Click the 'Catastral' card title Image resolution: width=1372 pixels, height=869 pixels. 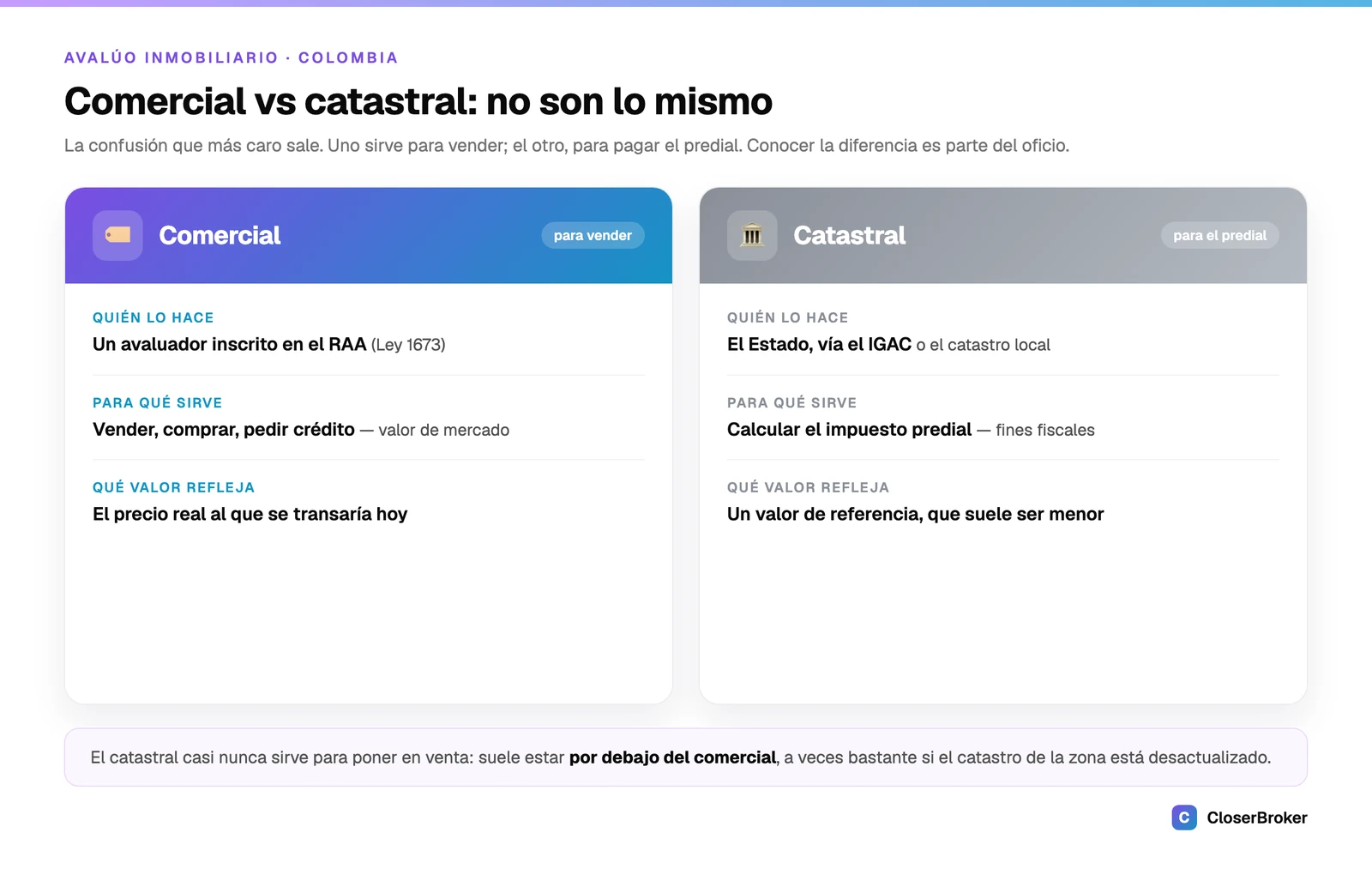coord(849,235)
